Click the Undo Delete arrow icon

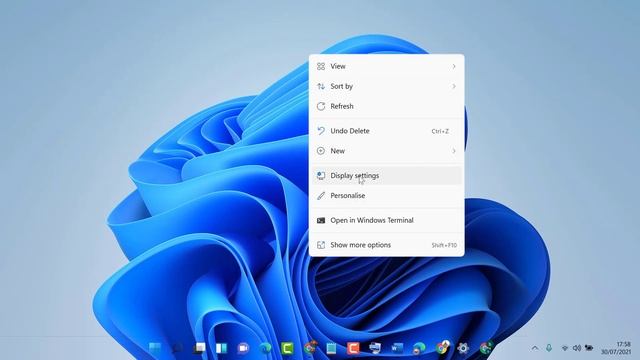tap(321, 131)
